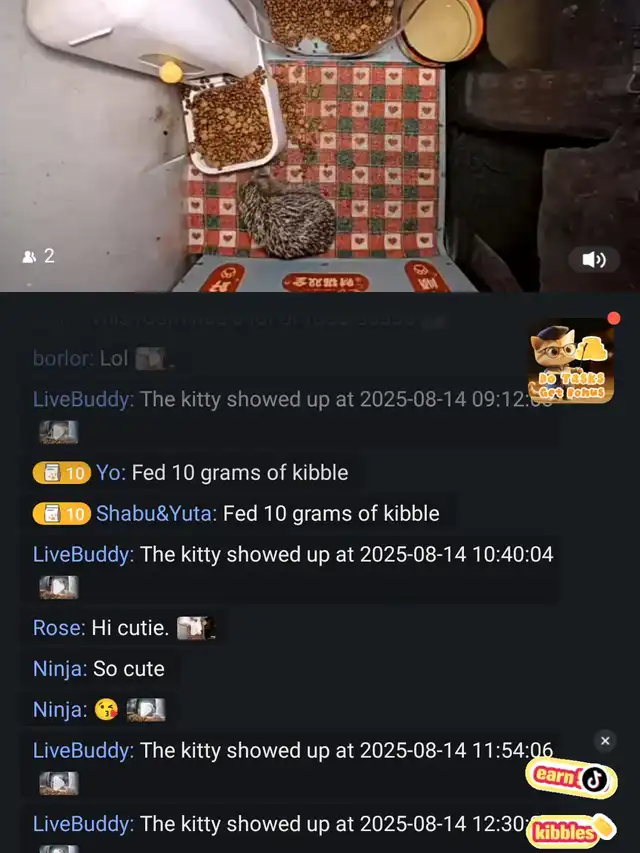Open Rose's Hi cutie snapshot
This screenshot has height=853, width=640.
(x=196, y=628)
